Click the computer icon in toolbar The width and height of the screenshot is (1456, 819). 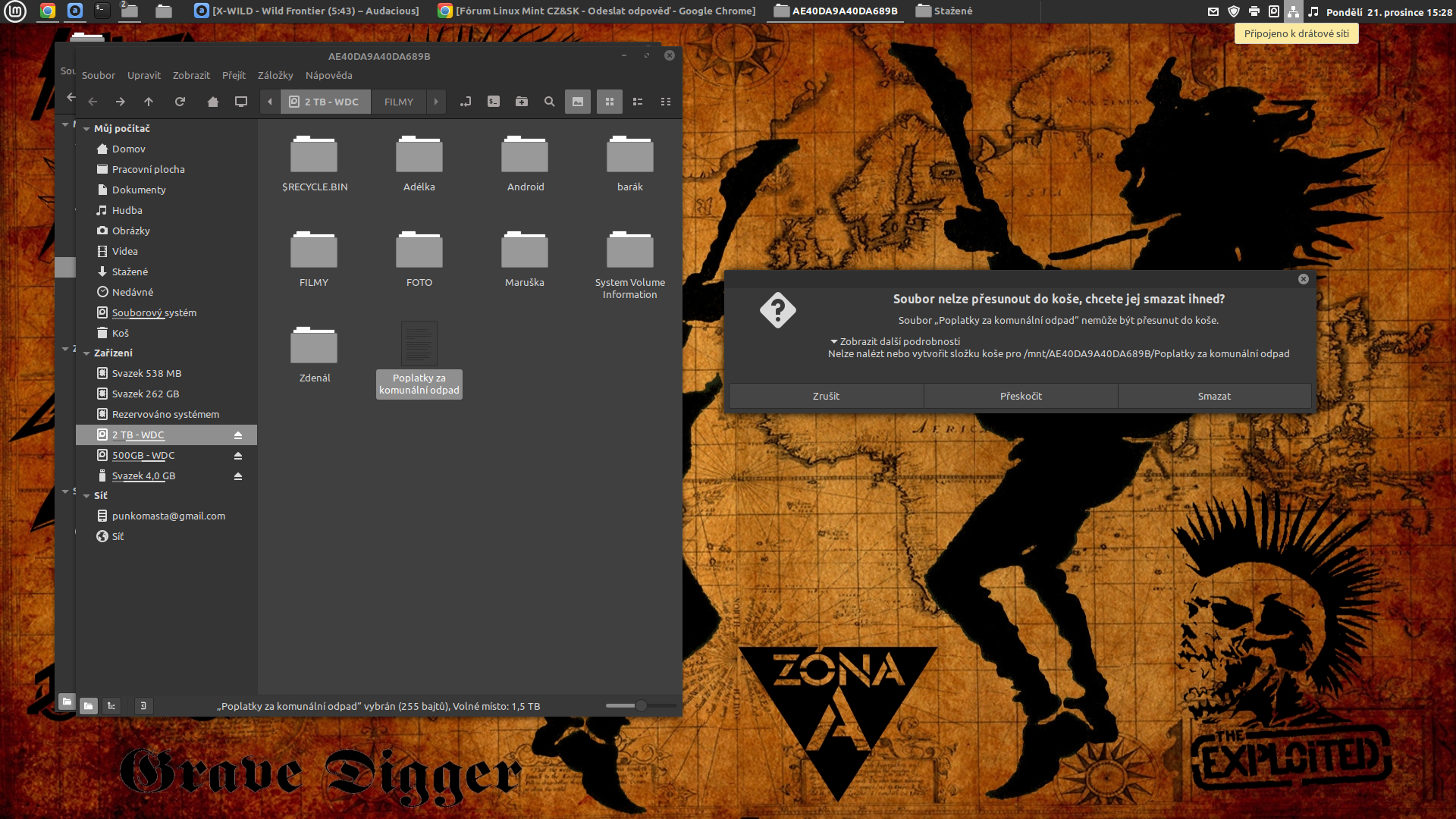coord(241,102)
